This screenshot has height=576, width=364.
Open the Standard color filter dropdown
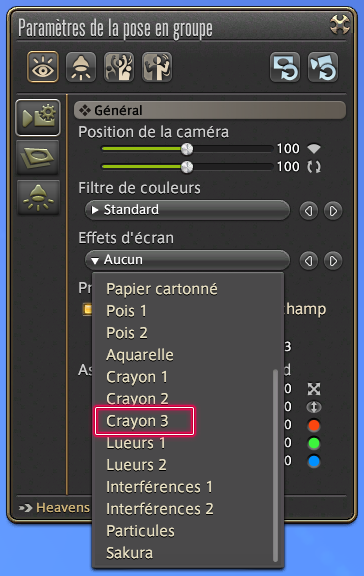tap(187, 210)
